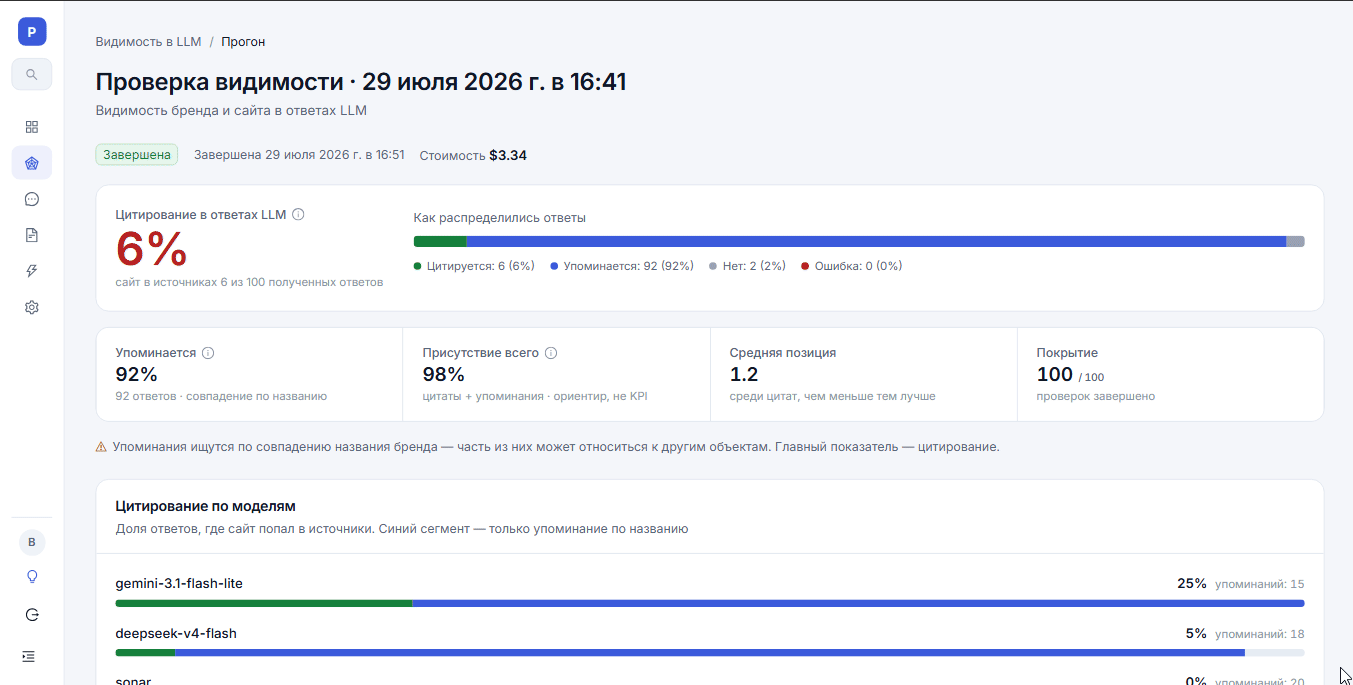Click the text Завершена 29 июля 2026 г. в 16:51
1353x685 pixels.
[299, 155]
